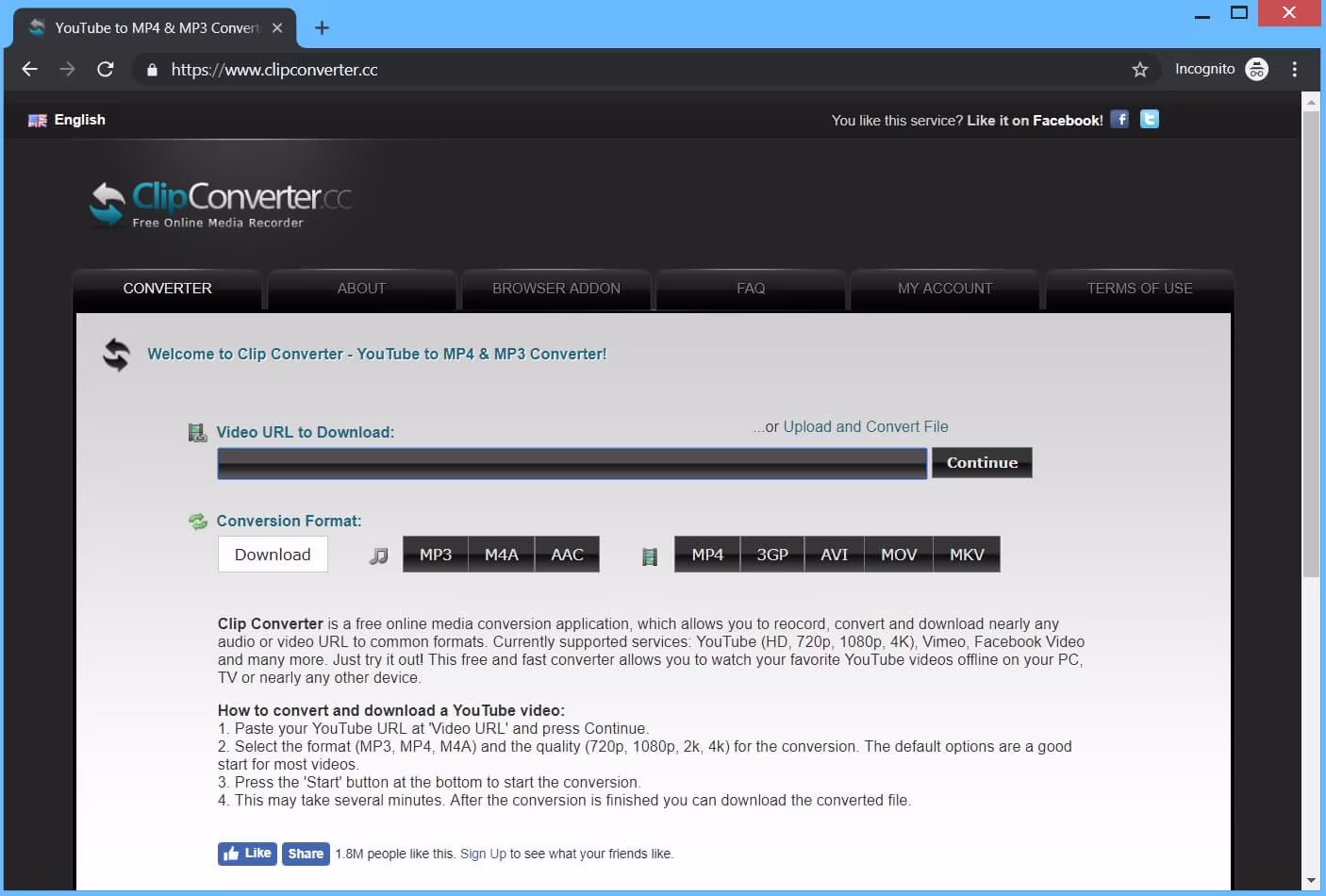Click the English language selector
Image resolution: width=1326 pixels, height=896 pixels.
[67, 120]
